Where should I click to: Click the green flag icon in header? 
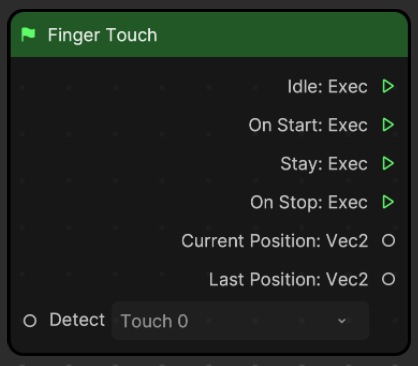click(28, 35)
